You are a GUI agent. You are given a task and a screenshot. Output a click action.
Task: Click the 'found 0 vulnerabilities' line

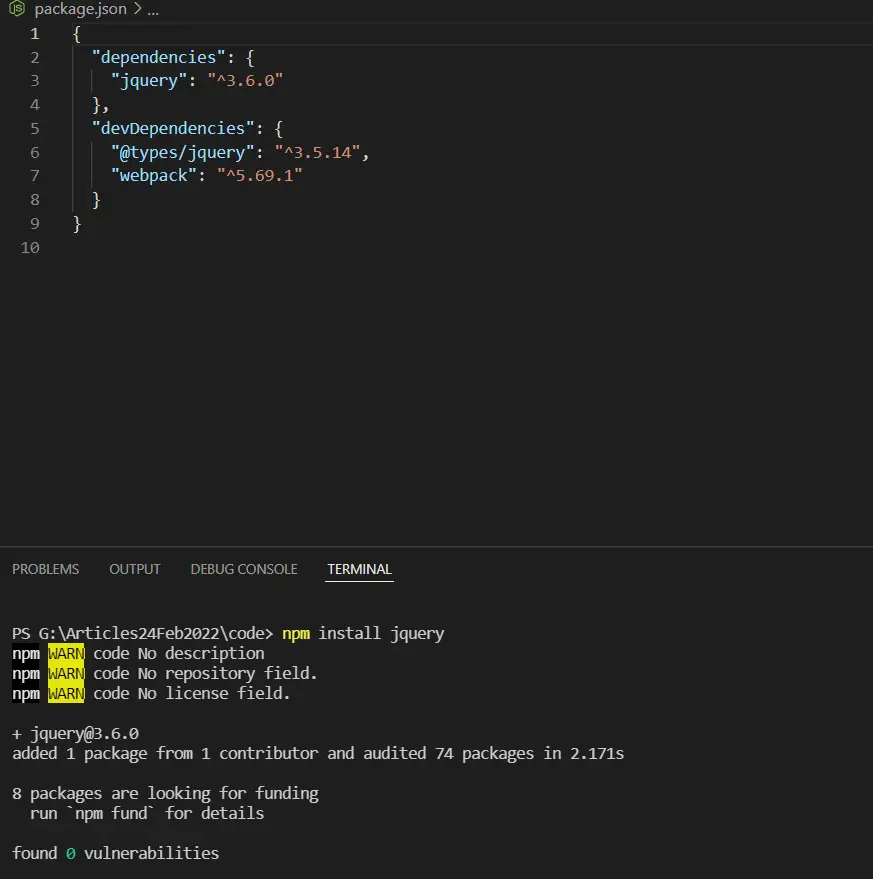(116, 853)
